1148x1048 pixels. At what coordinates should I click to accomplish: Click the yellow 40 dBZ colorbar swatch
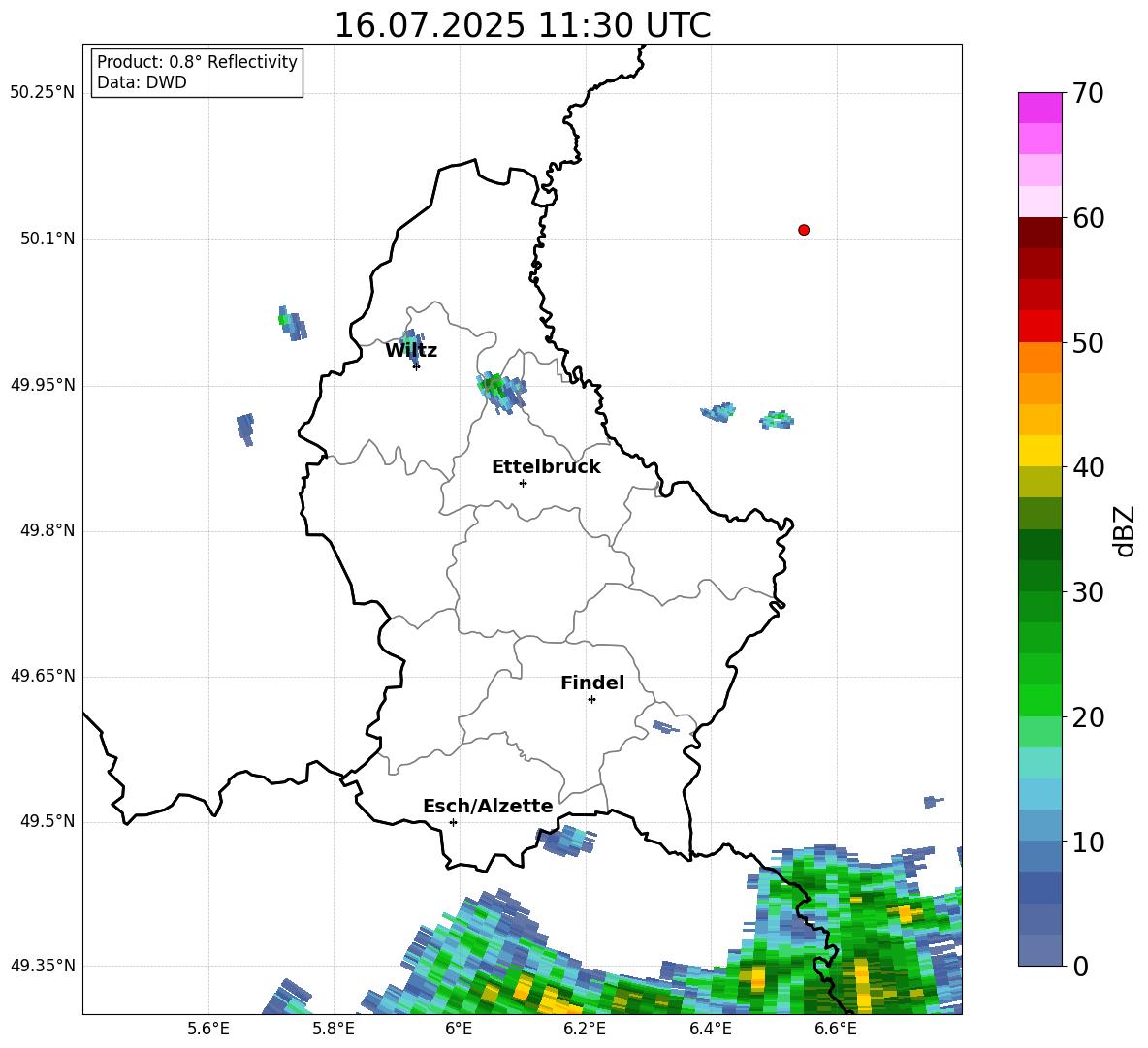click(x=1039, y=452)
